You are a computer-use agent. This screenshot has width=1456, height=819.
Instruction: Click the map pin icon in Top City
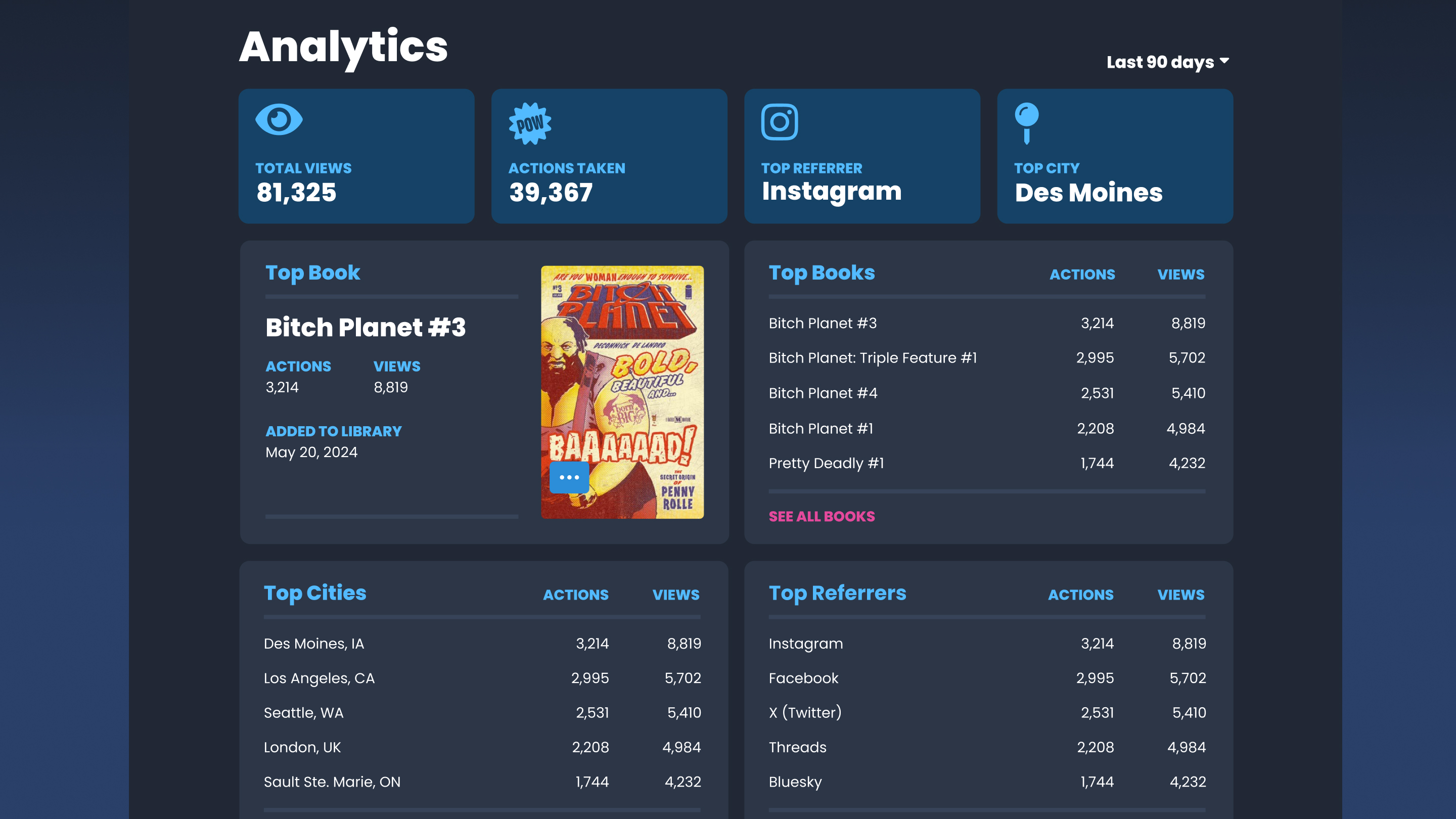1026,123
